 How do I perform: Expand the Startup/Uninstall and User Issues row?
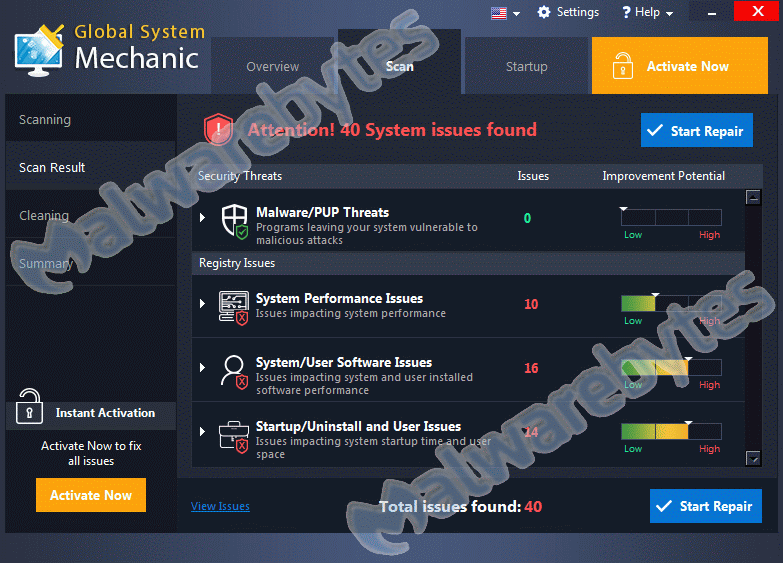pyautogui.click(x=202, y=431)
